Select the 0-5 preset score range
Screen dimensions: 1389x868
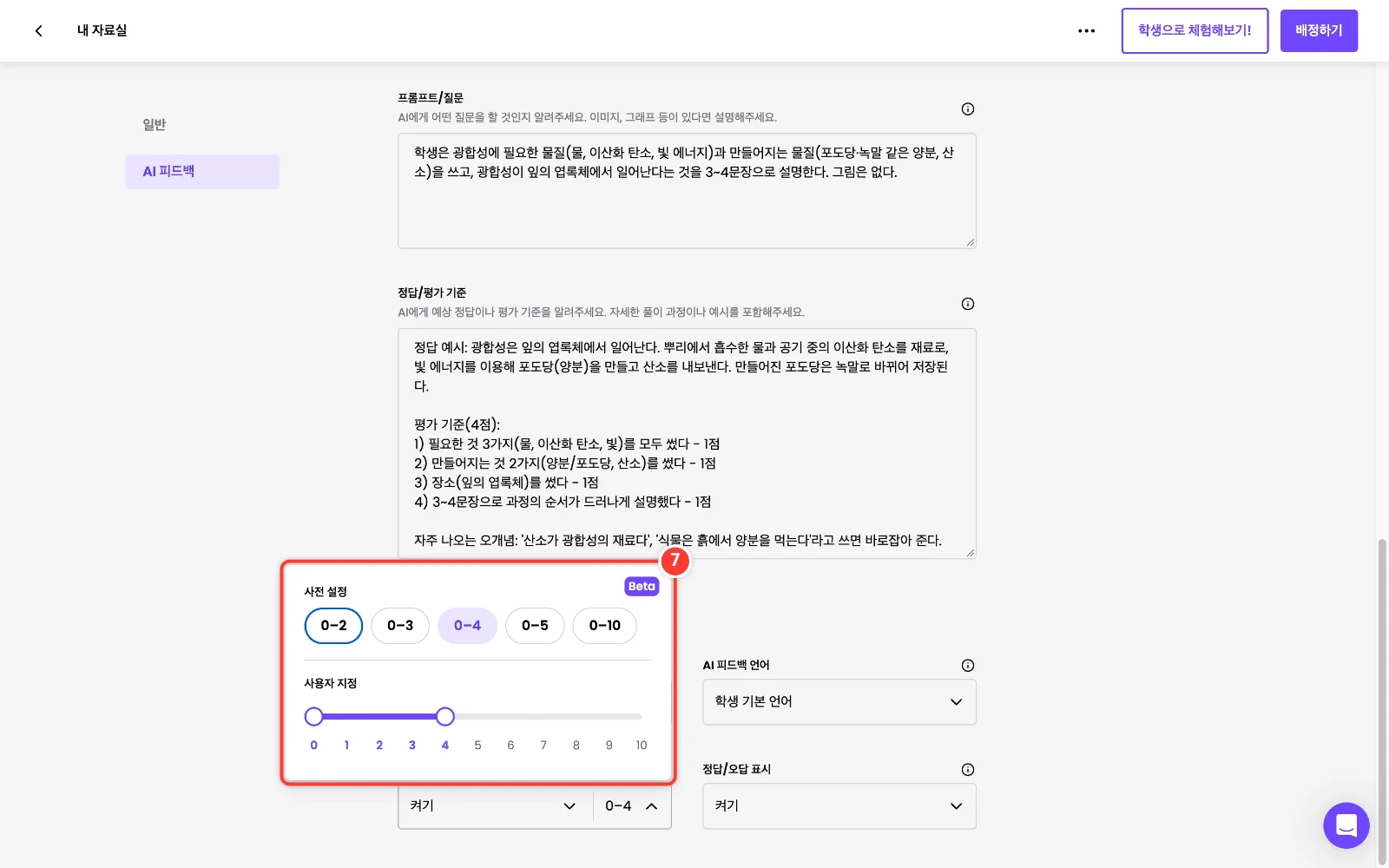coord(535,626)
